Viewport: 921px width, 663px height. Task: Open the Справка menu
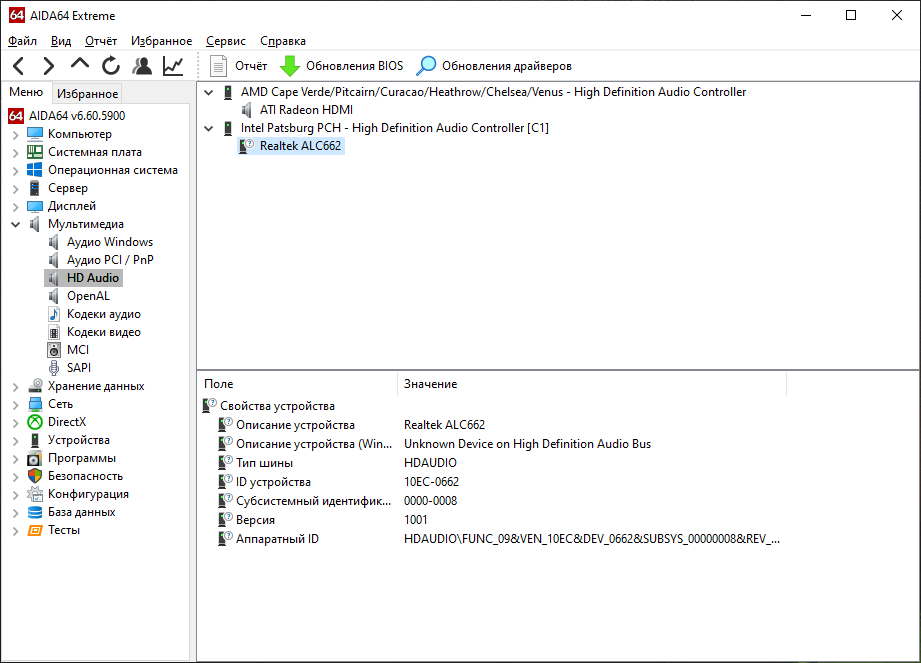[283, 41]
